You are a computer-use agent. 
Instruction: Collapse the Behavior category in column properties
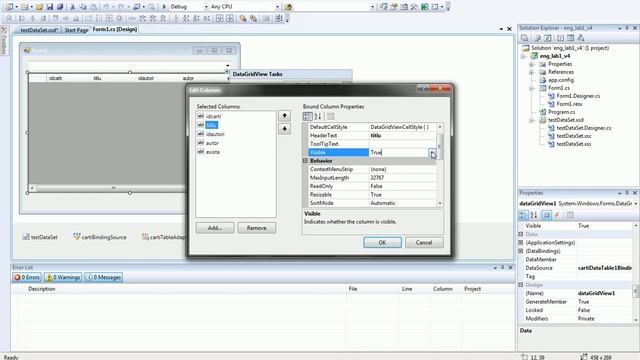click(305, 161)
